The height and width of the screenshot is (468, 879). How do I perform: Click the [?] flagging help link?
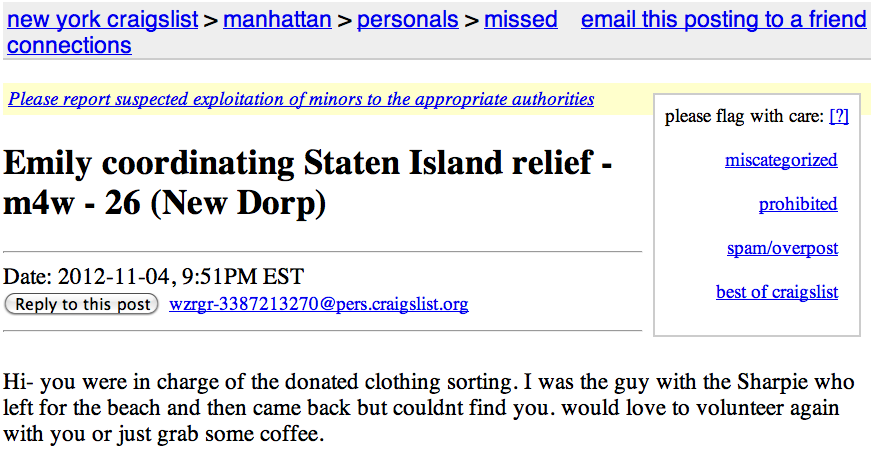(839, 116)
